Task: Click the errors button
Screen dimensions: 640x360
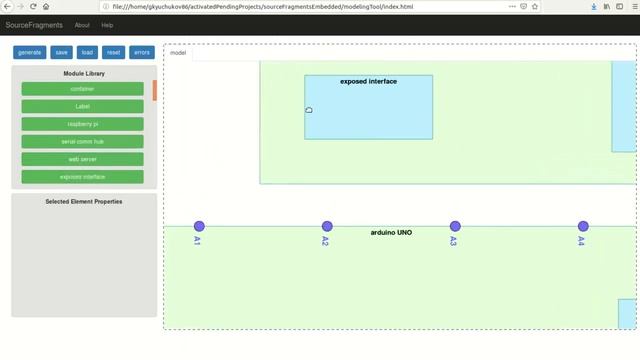Action: click(142, 52)
